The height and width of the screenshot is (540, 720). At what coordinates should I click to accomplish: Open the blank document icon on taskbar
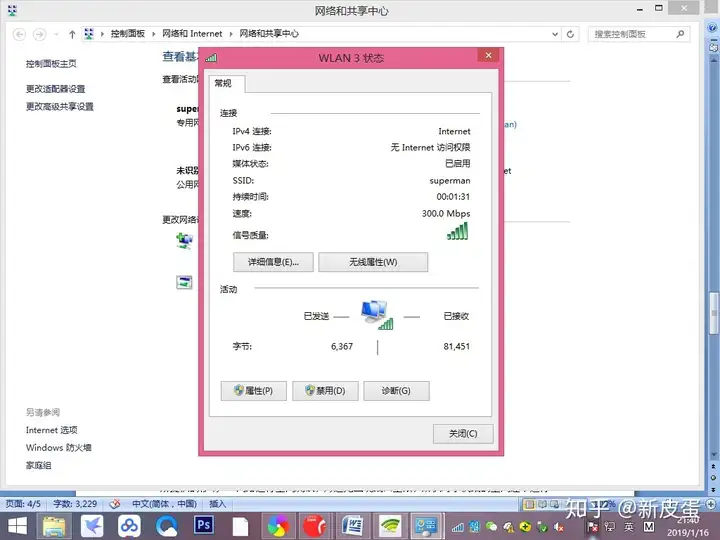tap(240, 526)
